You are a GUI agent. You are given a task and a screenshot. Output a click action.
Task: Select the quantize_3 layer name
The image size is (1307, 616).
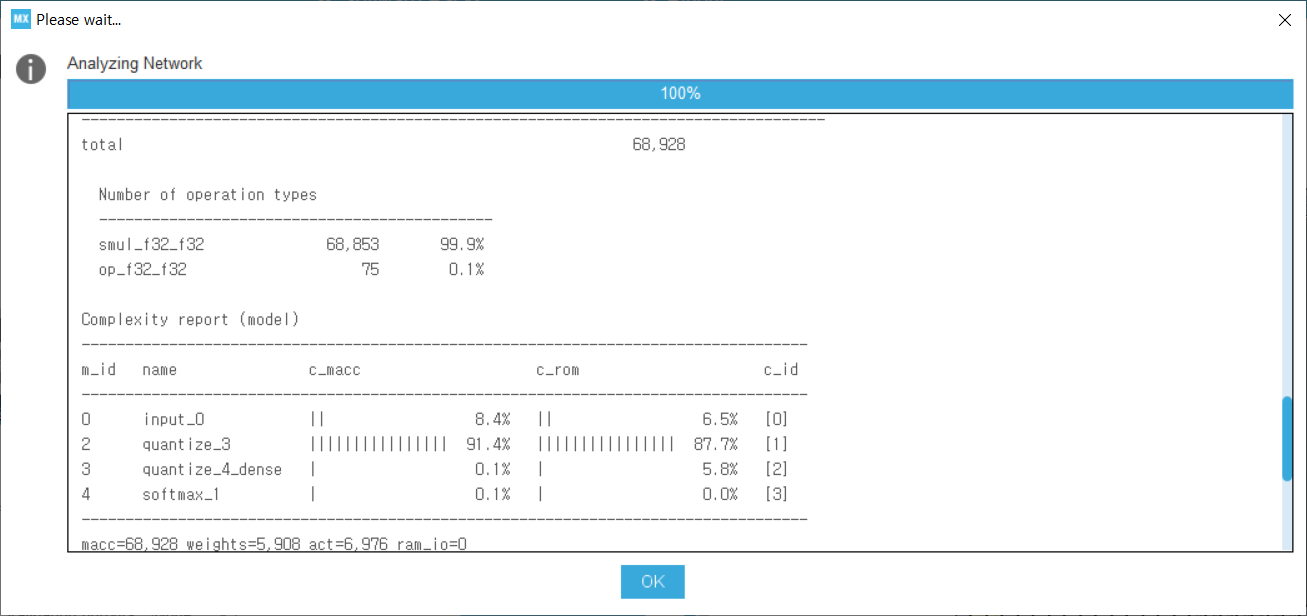(187, 445)
